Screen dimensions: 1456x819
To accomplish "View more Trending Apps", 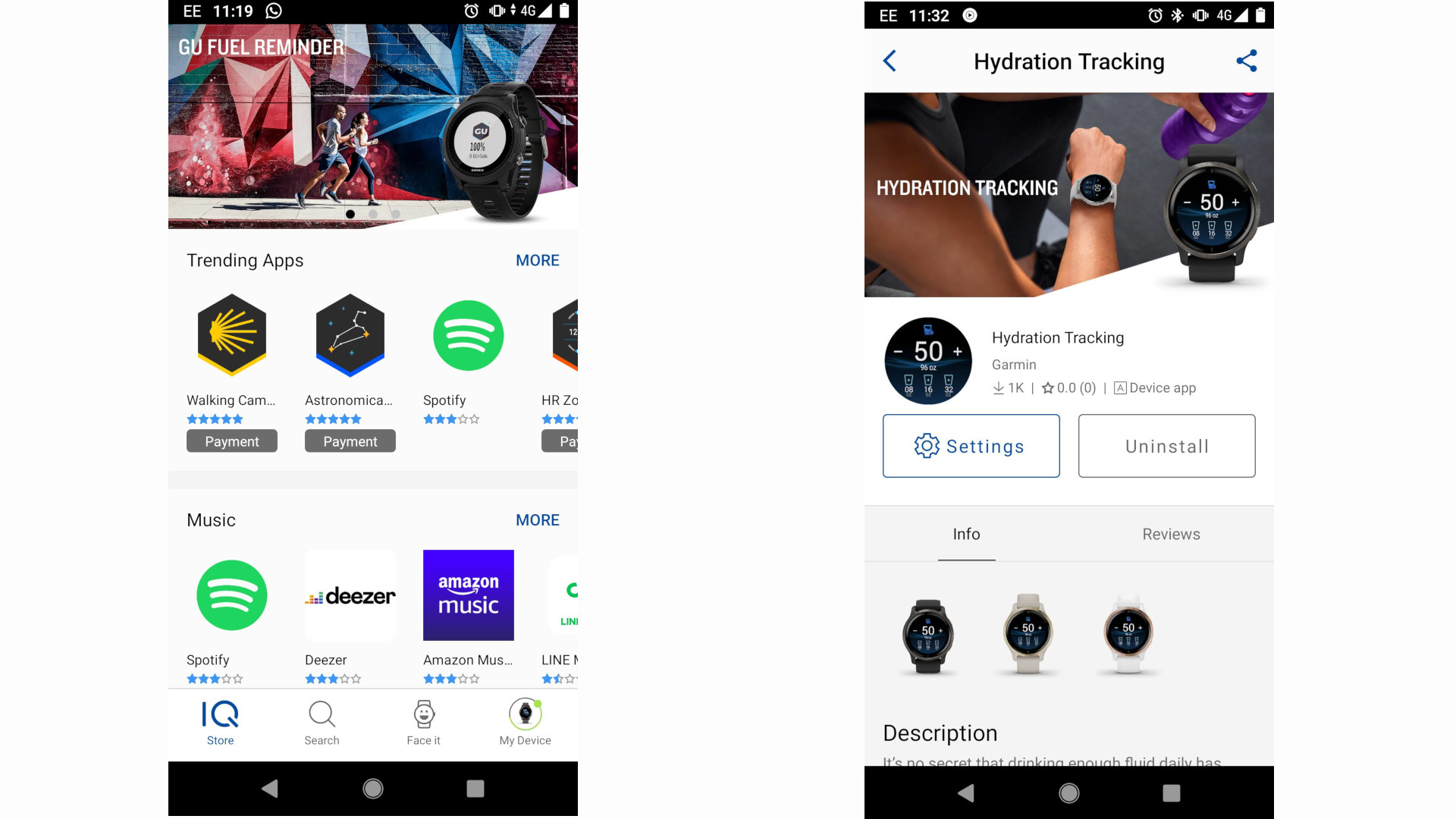I will (x=538, y=260).
